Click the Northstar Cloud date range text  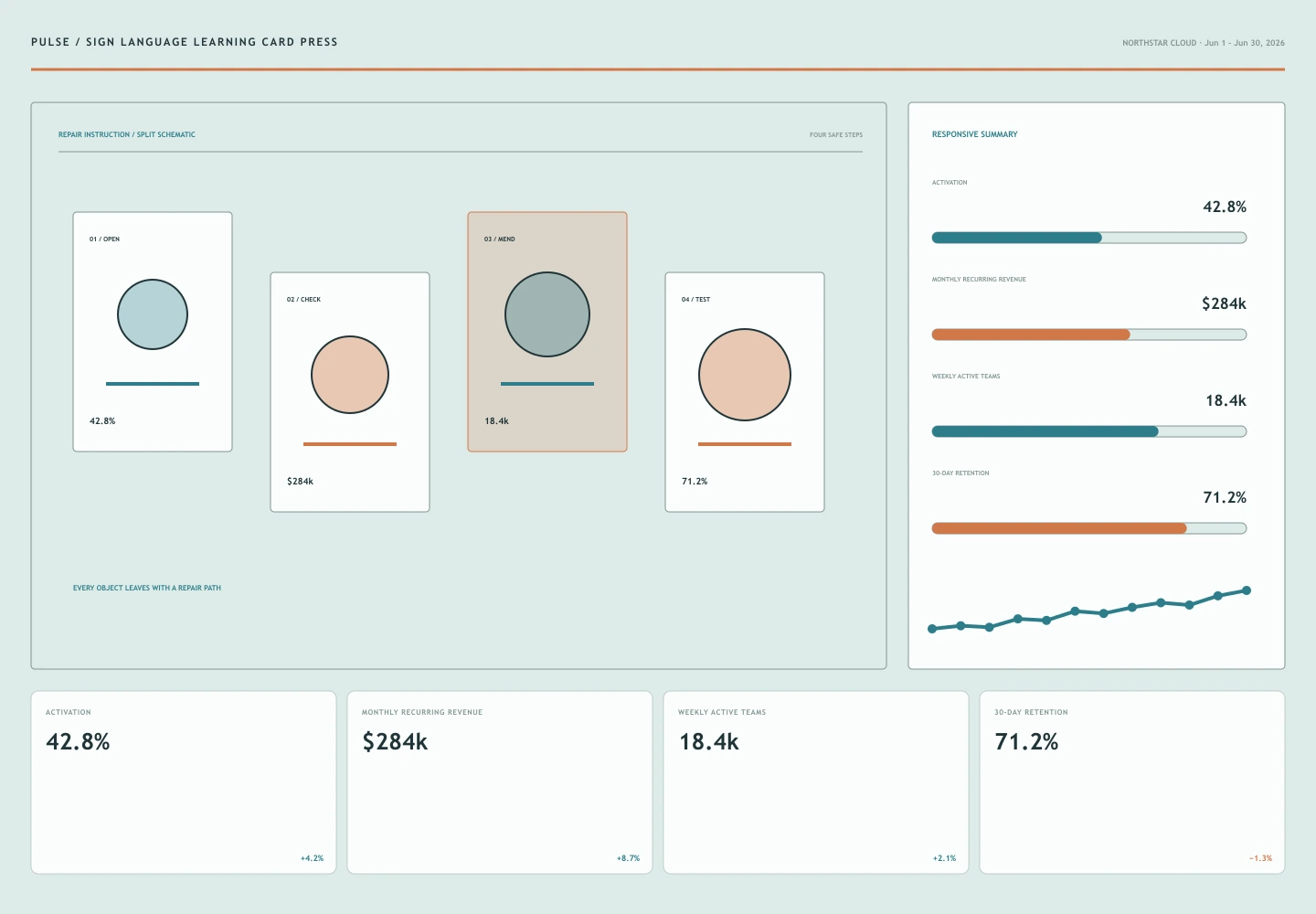(x=1204, y=43)
